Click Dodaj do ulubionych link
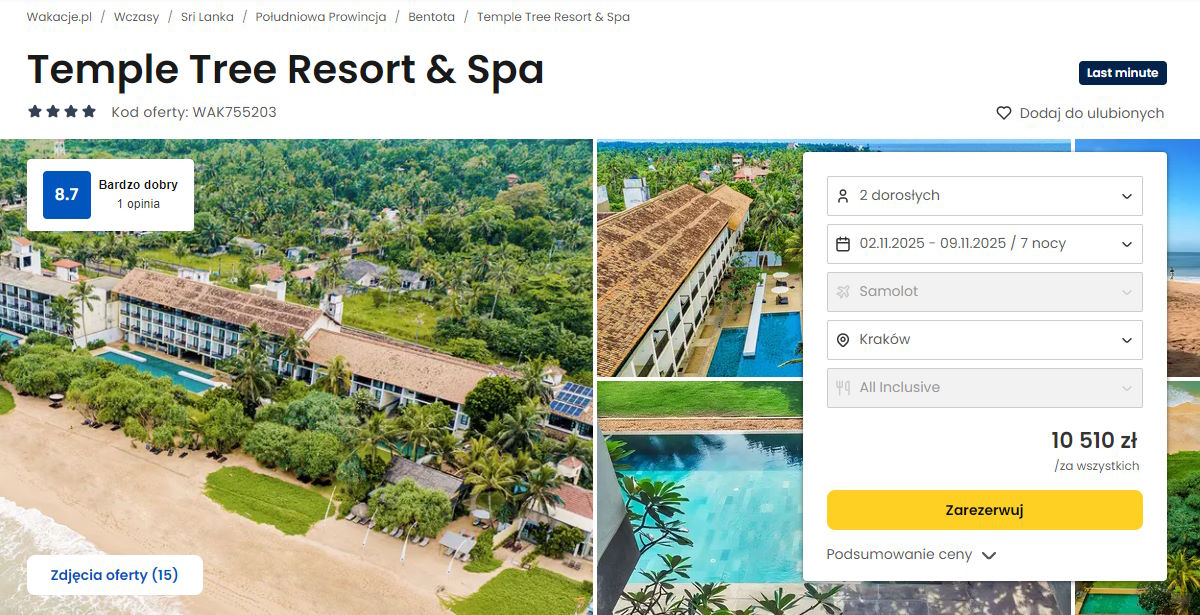Viewport: 1200px width, 615px height. pyautogui.click(x=1080, y=113)
